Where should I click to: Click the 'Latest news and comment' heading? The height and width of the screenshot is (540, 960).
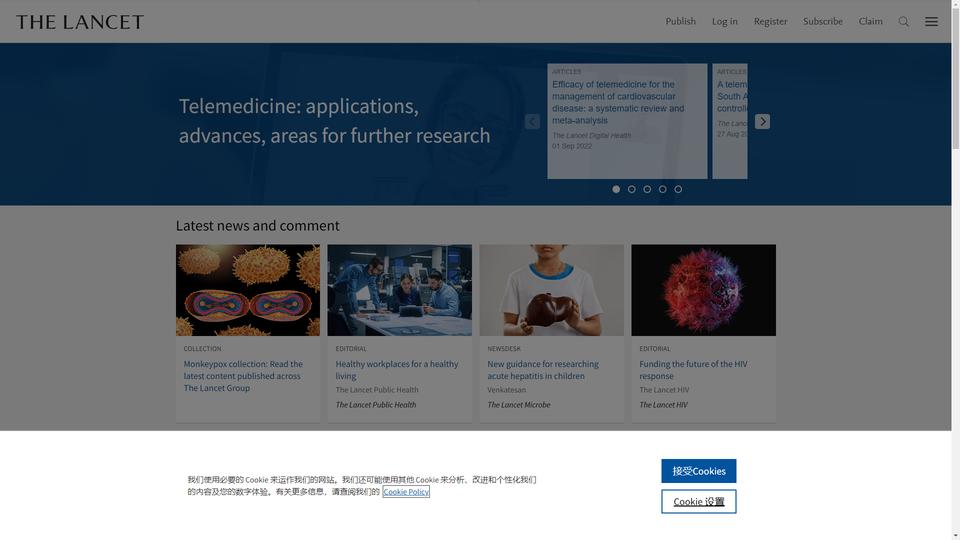click(x=258, y=225)
